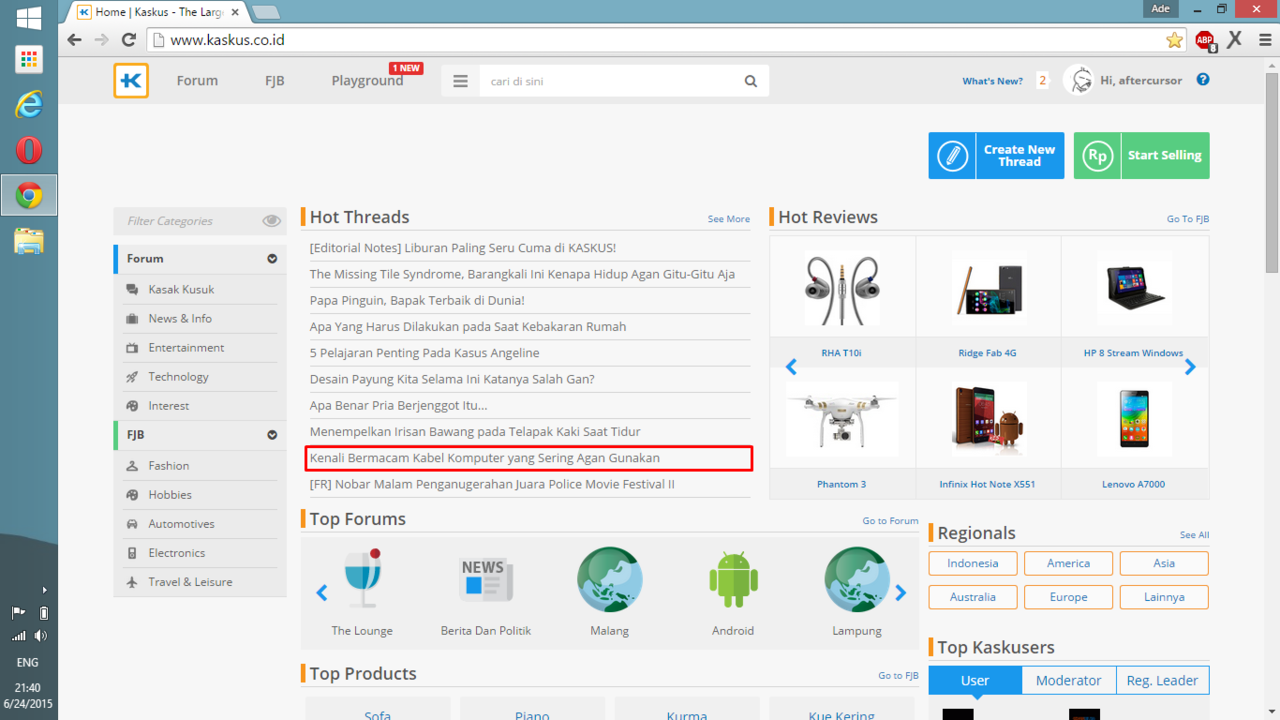The height and width of the screenshot is (720, 1280).
Task: Open Go to Forum link
Action: 890,521
